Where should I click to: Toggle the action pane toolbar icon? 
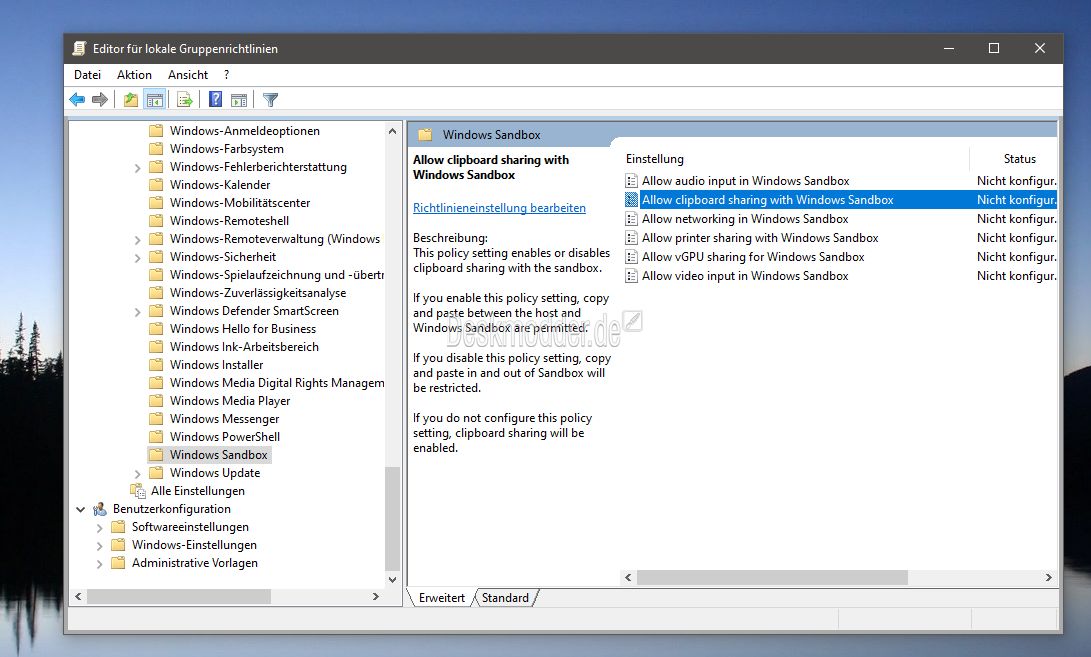[x=239, y=100]
